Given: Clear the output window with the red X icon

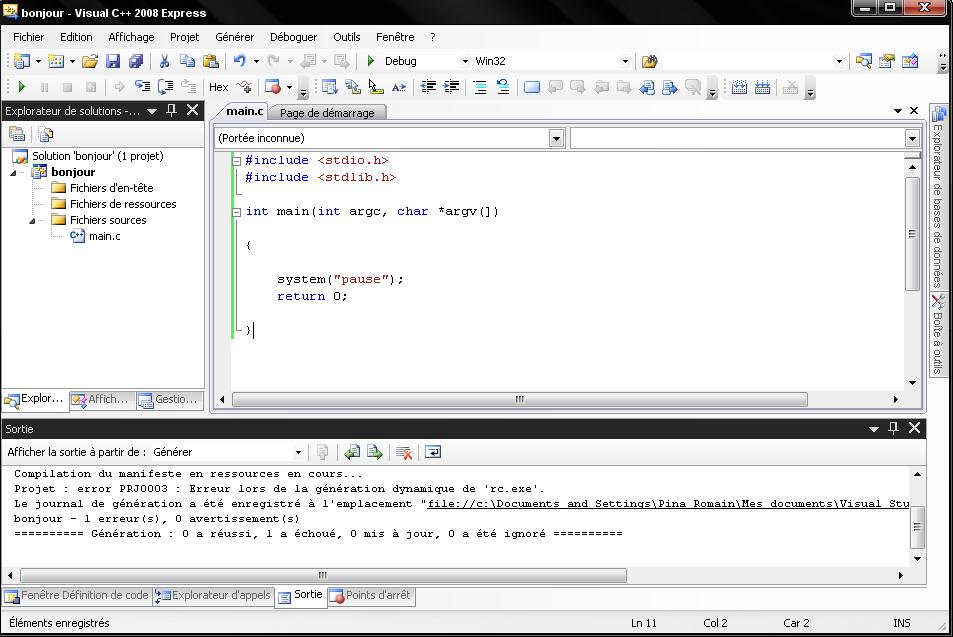Looking at the screenshot, I should [403, 452].
